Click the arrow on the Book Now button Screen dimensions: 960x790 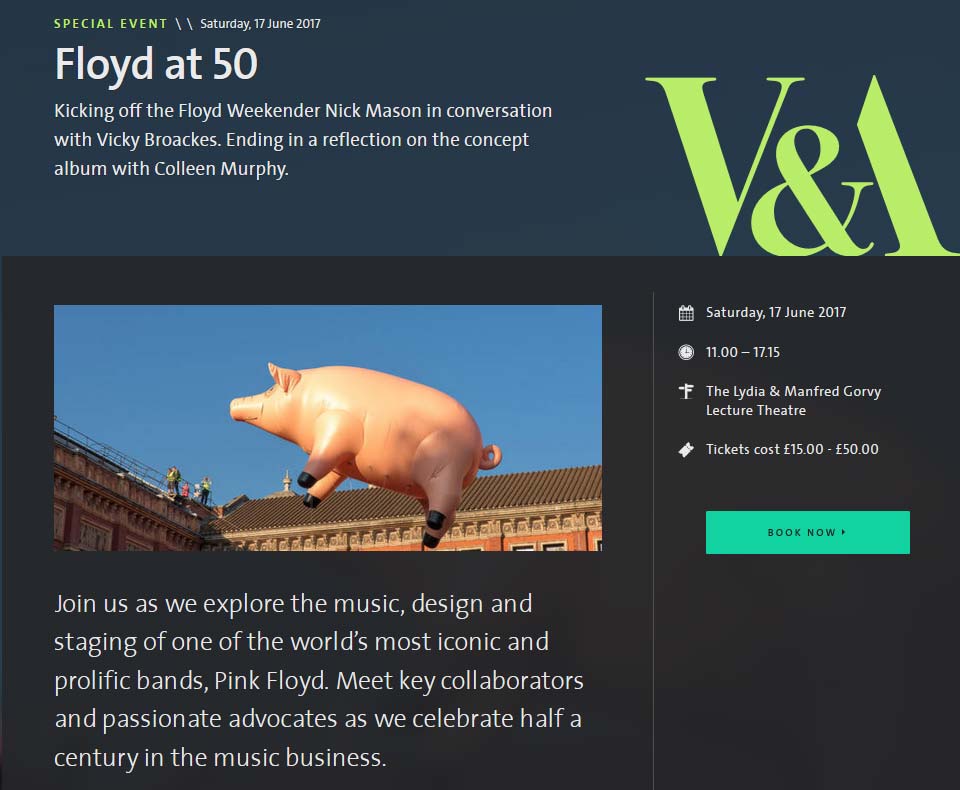[x=844, y=532]
